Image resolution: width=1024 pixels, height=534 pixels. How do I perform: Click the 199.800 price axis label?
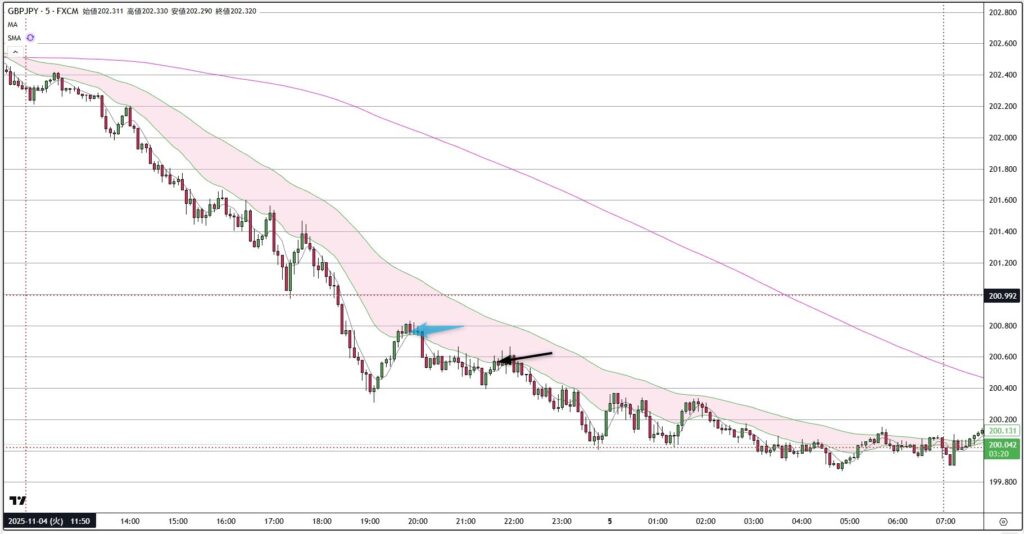coord(1002,482)
